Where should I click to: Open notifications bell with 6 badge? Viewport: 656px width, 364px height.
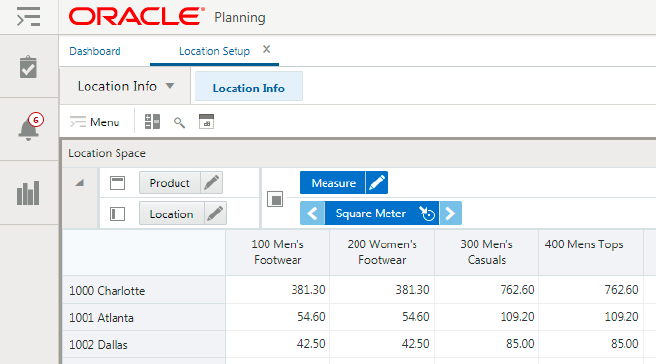[x=30, y=126]
